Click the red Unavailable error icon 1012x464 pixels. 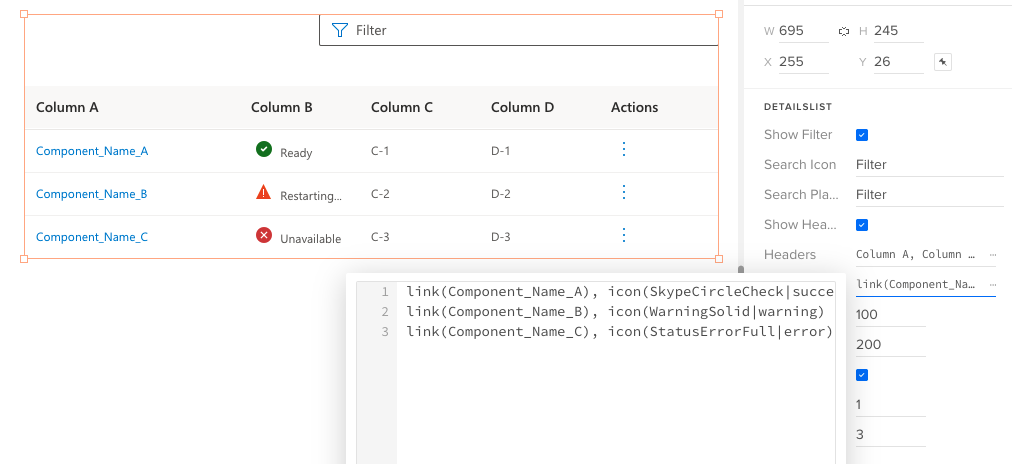(264, 235)
